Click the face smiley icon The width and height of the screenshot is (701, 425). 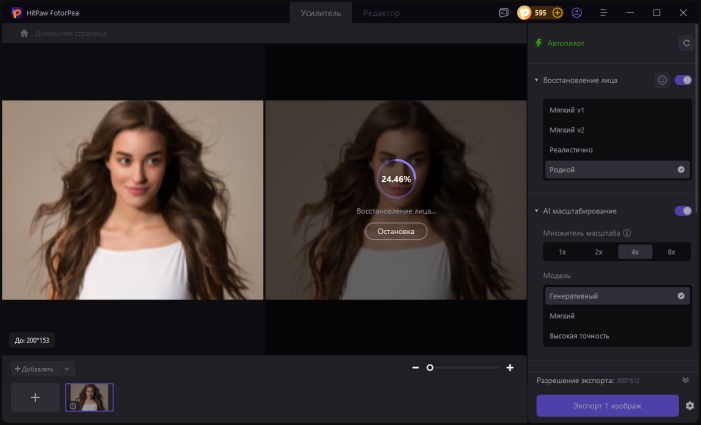pyautogui.click(x=662, y=80)
